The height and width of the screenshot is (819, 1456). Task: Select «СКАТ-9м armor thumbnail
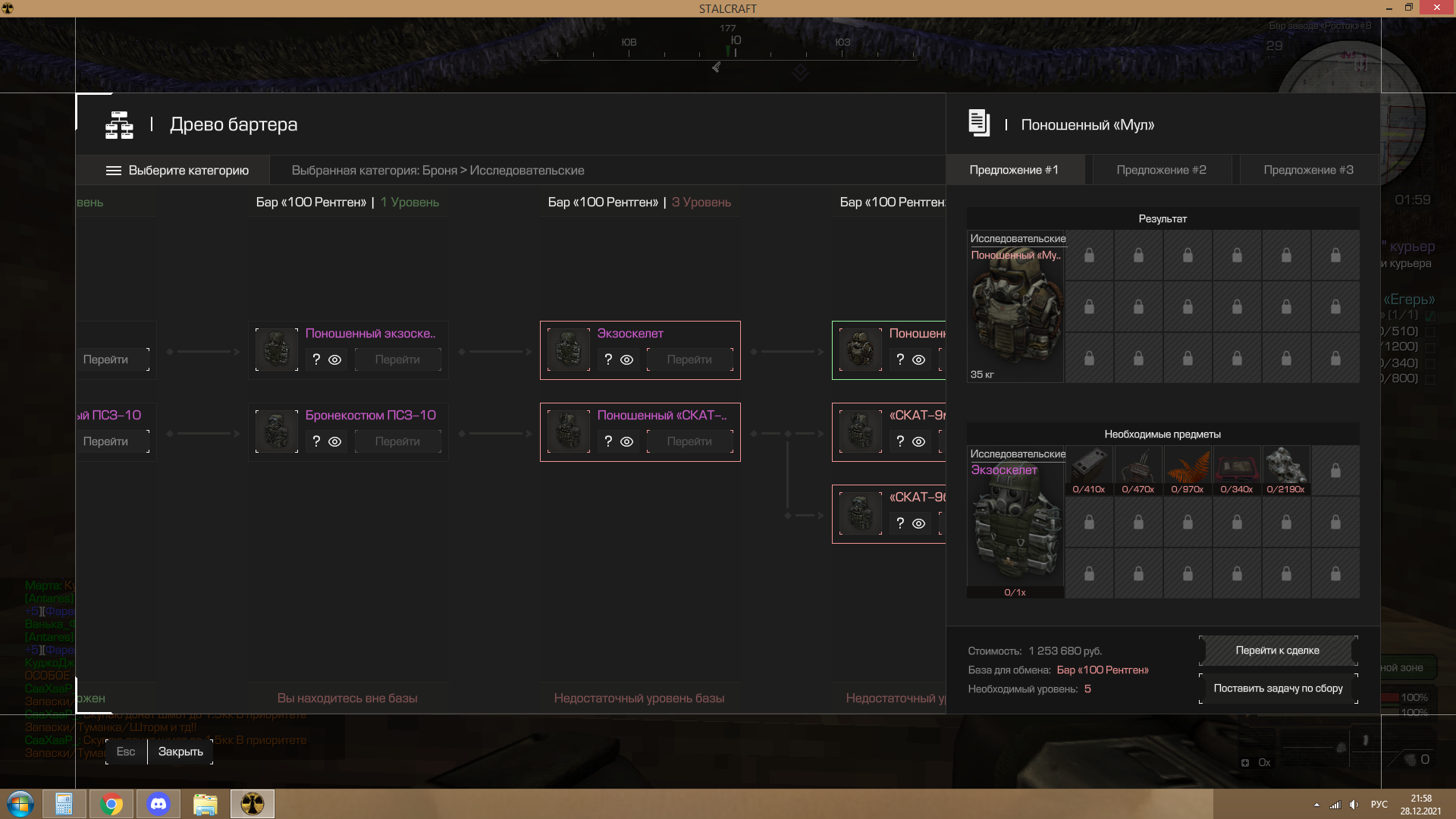point(861,431)
